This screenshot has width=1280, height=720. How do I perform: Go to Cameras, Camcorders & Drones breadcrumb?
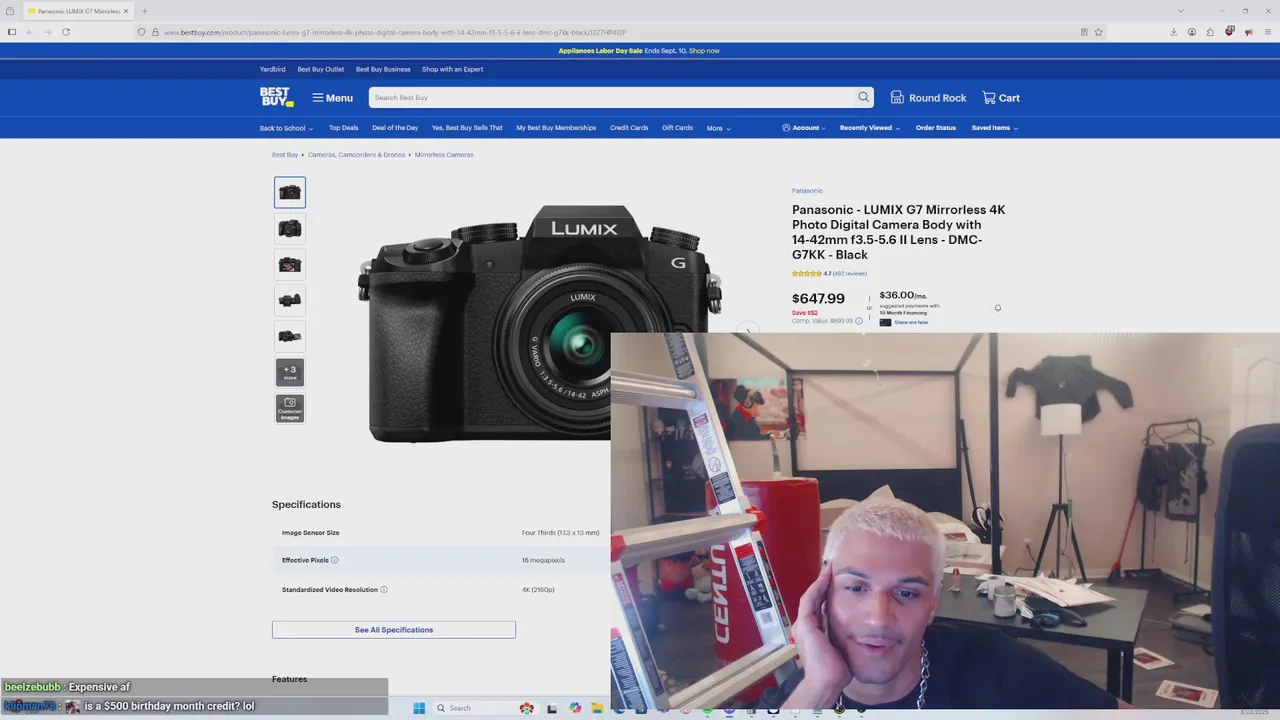coord(356,155)
